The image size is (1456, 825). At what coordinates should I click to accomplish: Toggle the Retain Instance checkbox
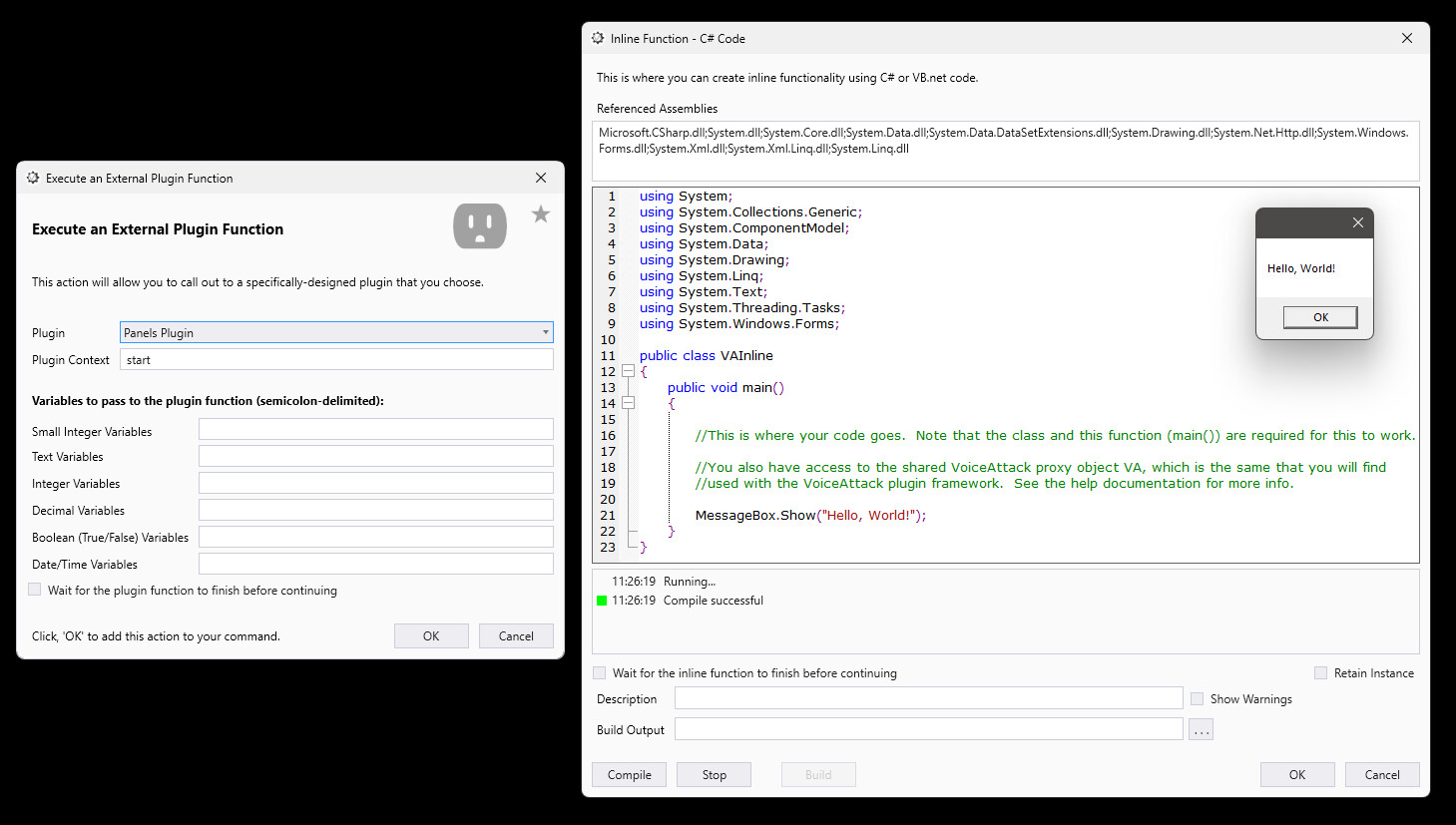click(1320, 672)
